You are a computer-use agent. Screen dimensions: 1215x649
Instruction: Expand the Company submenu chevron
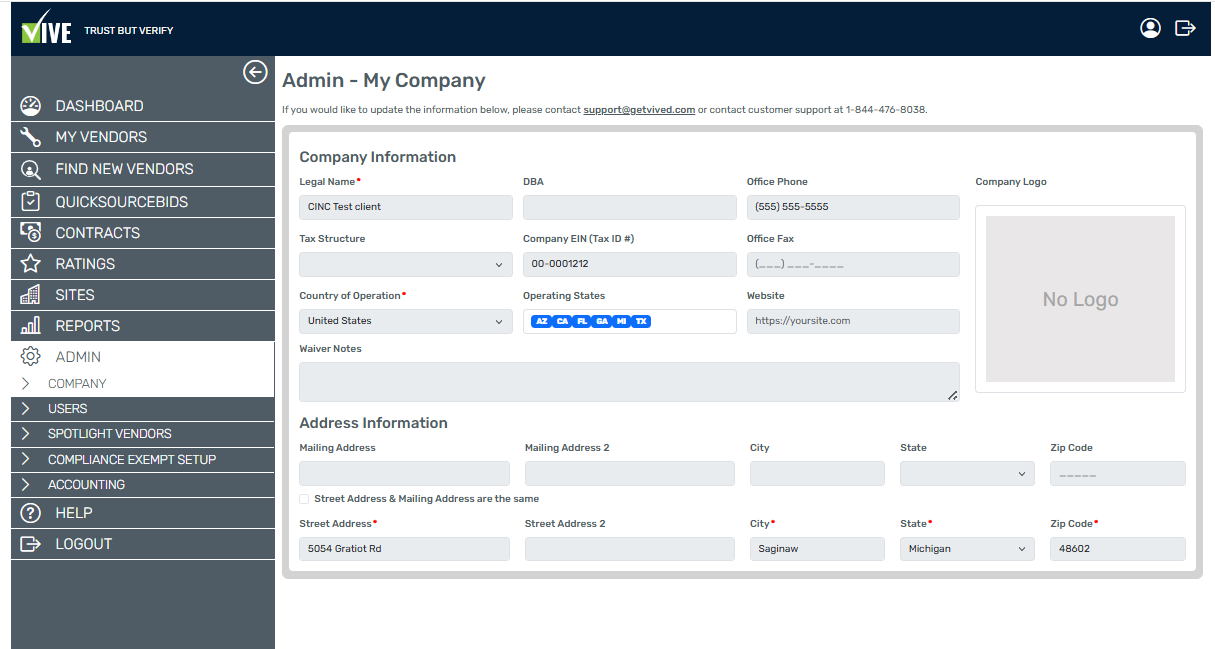(x=25, y=384)
